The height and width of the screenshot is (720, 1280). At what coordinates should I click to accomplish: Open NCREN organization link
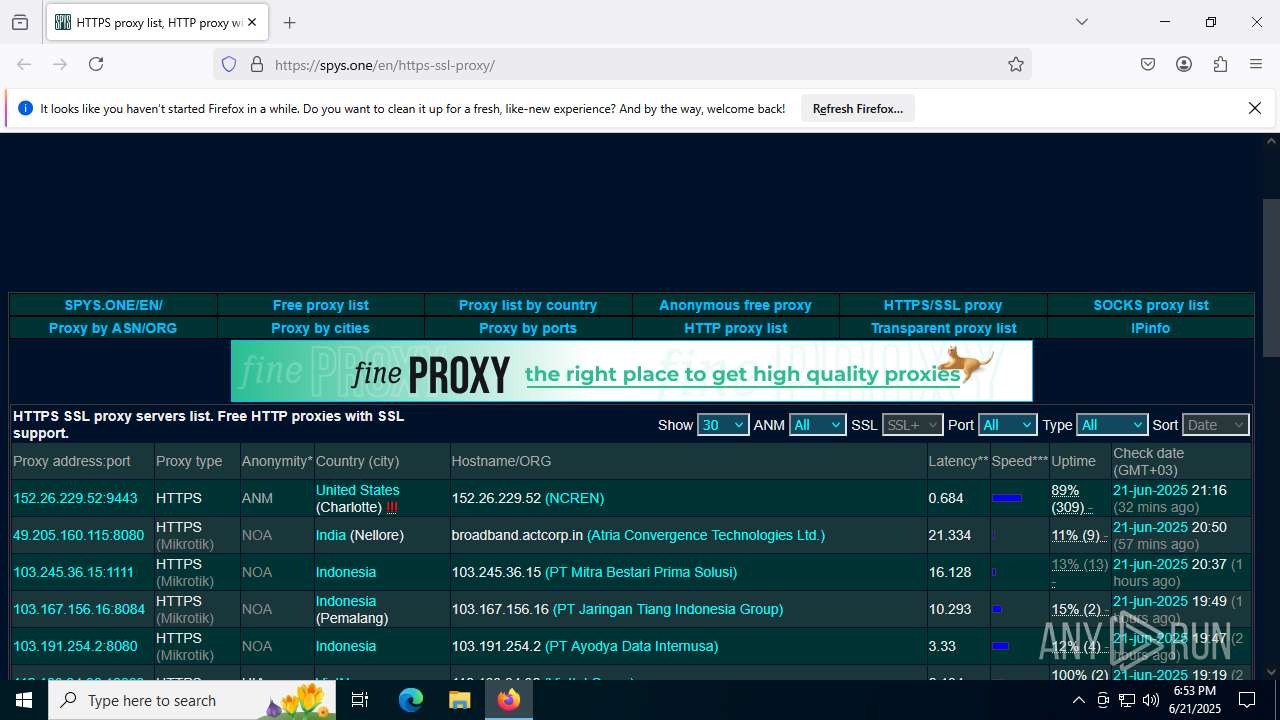coord(574,498)
